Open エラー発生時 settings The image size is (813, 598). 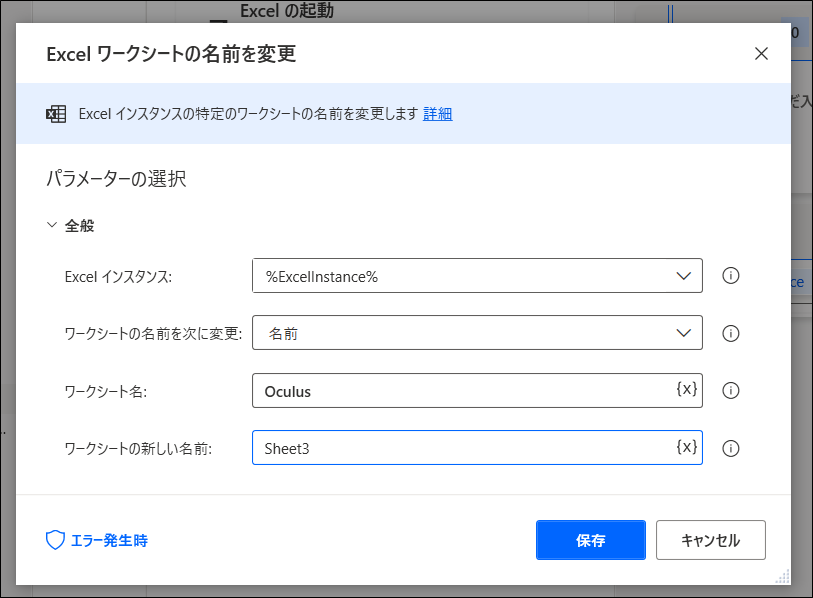97,540
